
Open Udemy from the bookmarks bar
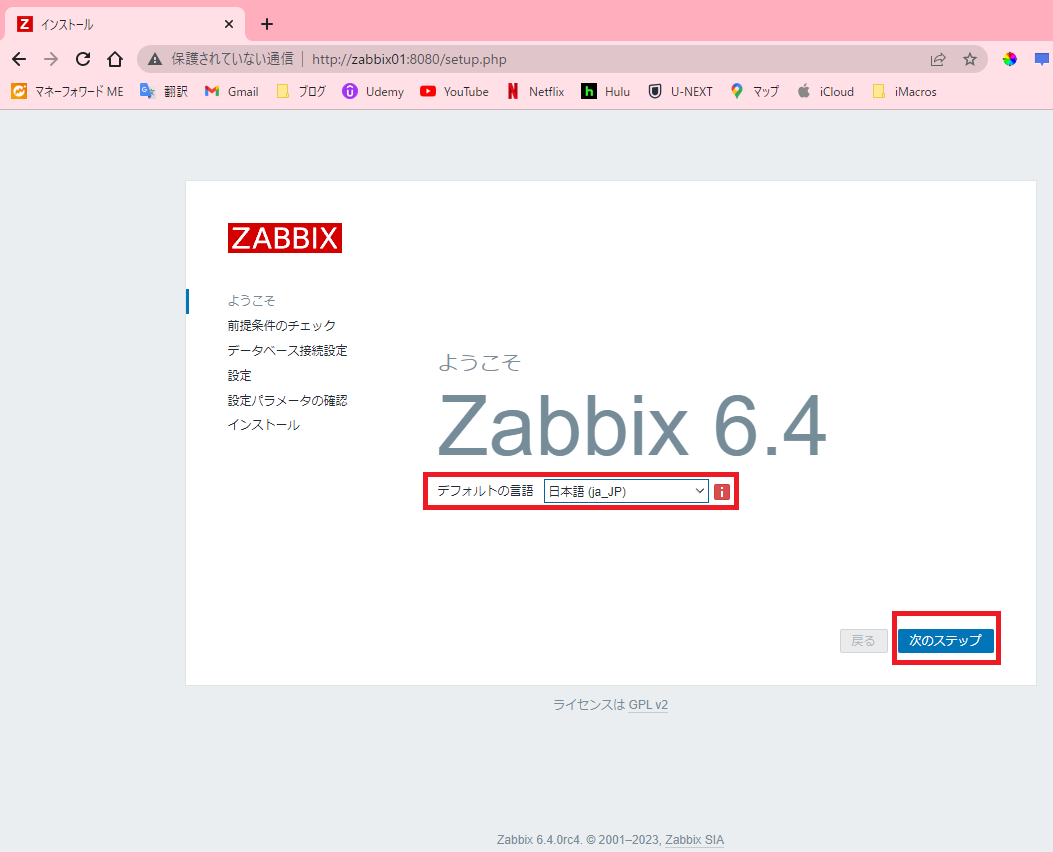coord(372,91)
